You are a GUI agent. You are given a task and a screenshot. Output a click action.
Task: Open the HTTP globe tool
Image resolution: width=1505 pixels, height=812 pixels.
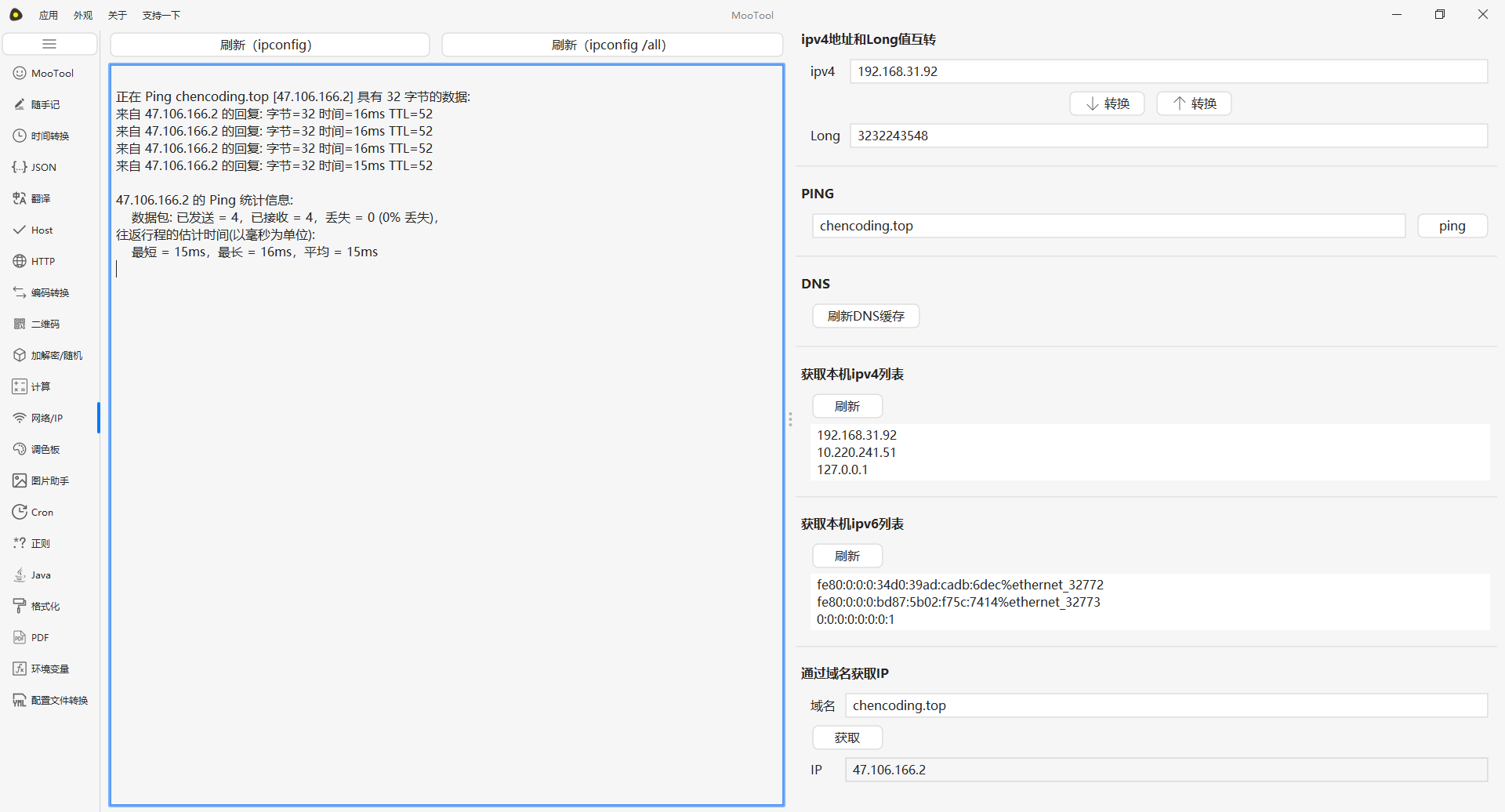(x=42, y=261)
